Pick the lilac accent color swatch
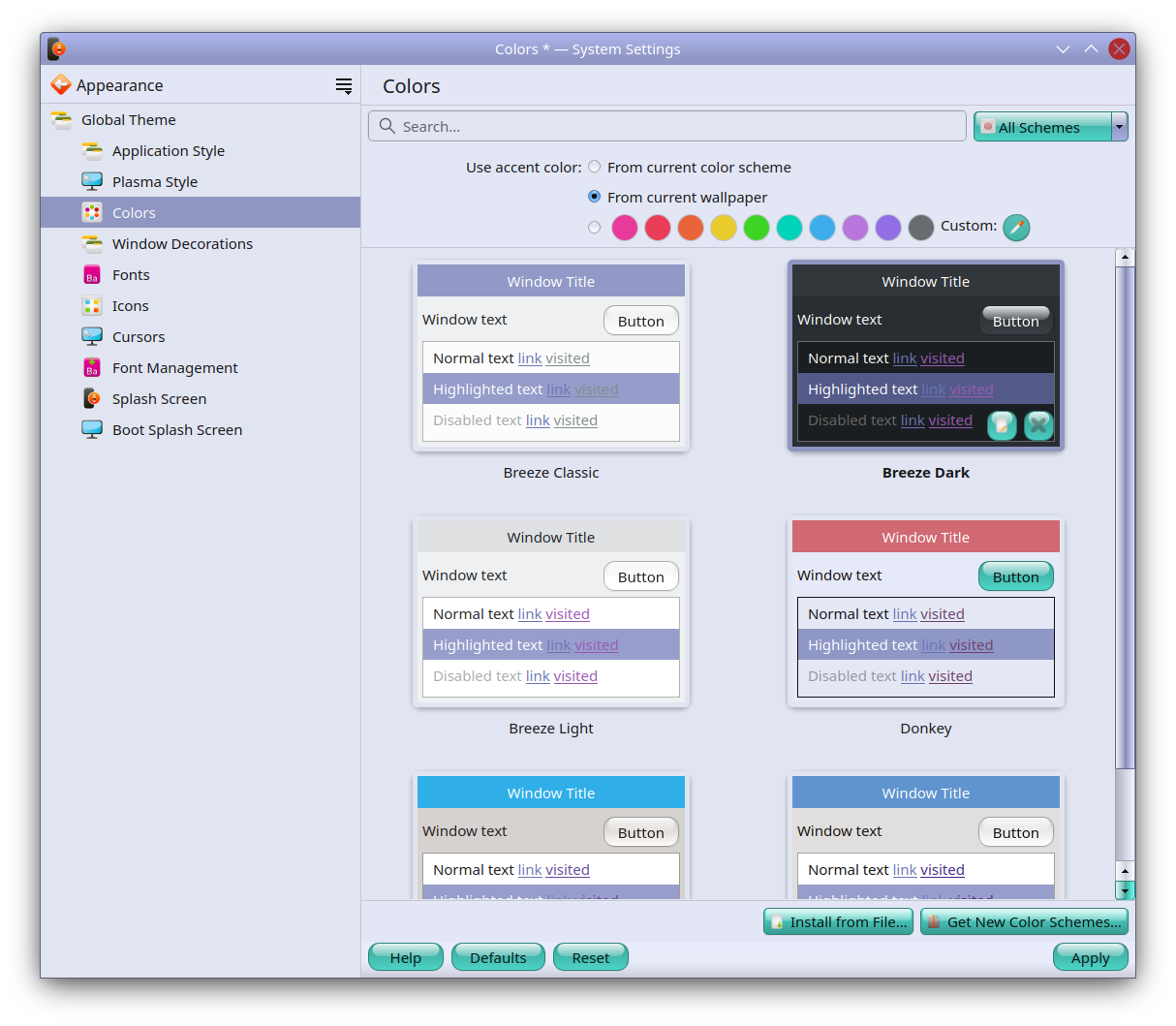Screen dimensions: 1176x1026 (855, 228)
